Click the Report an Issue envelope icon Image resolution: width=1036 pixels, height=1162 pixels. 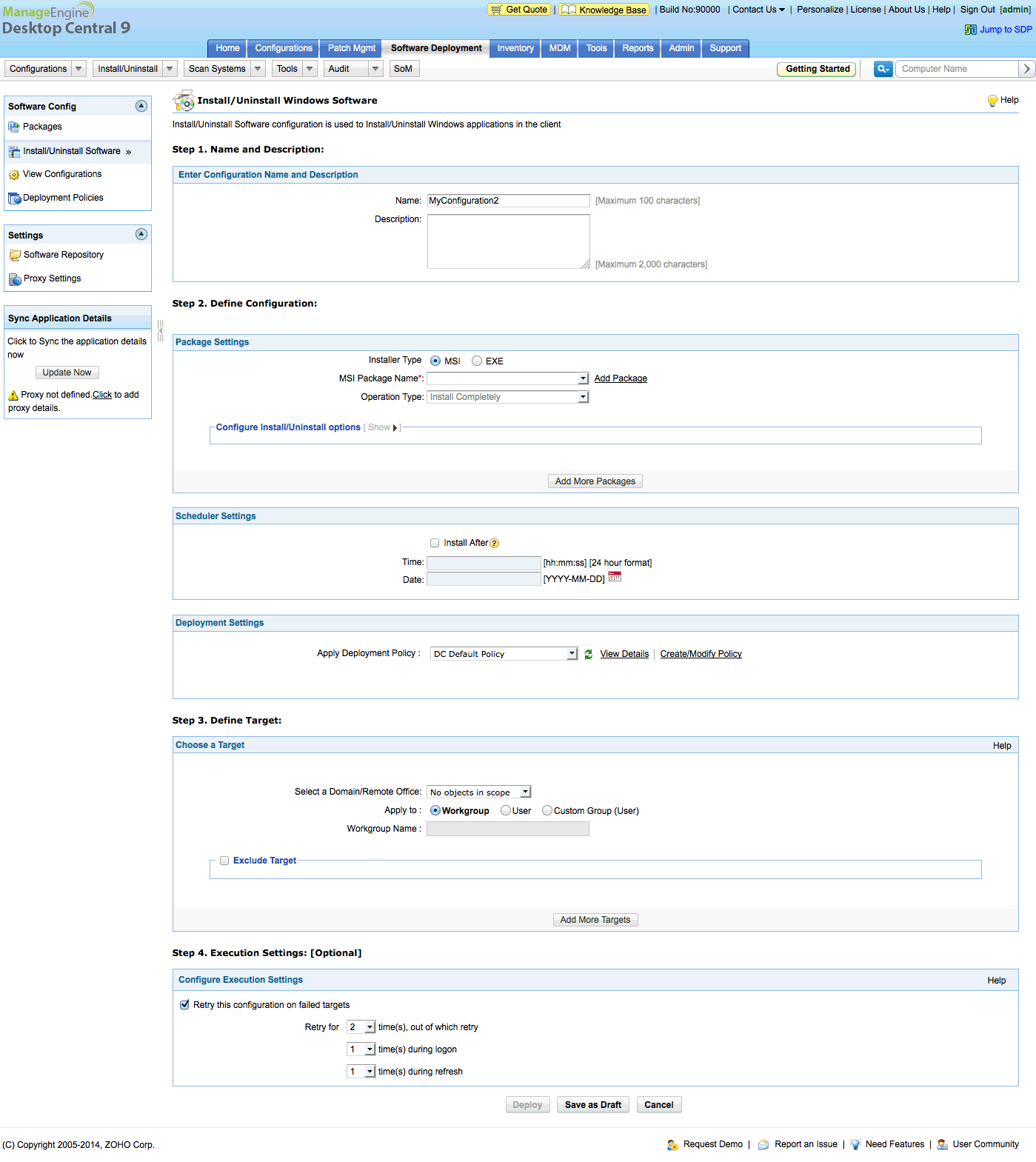coord(763,1145)
